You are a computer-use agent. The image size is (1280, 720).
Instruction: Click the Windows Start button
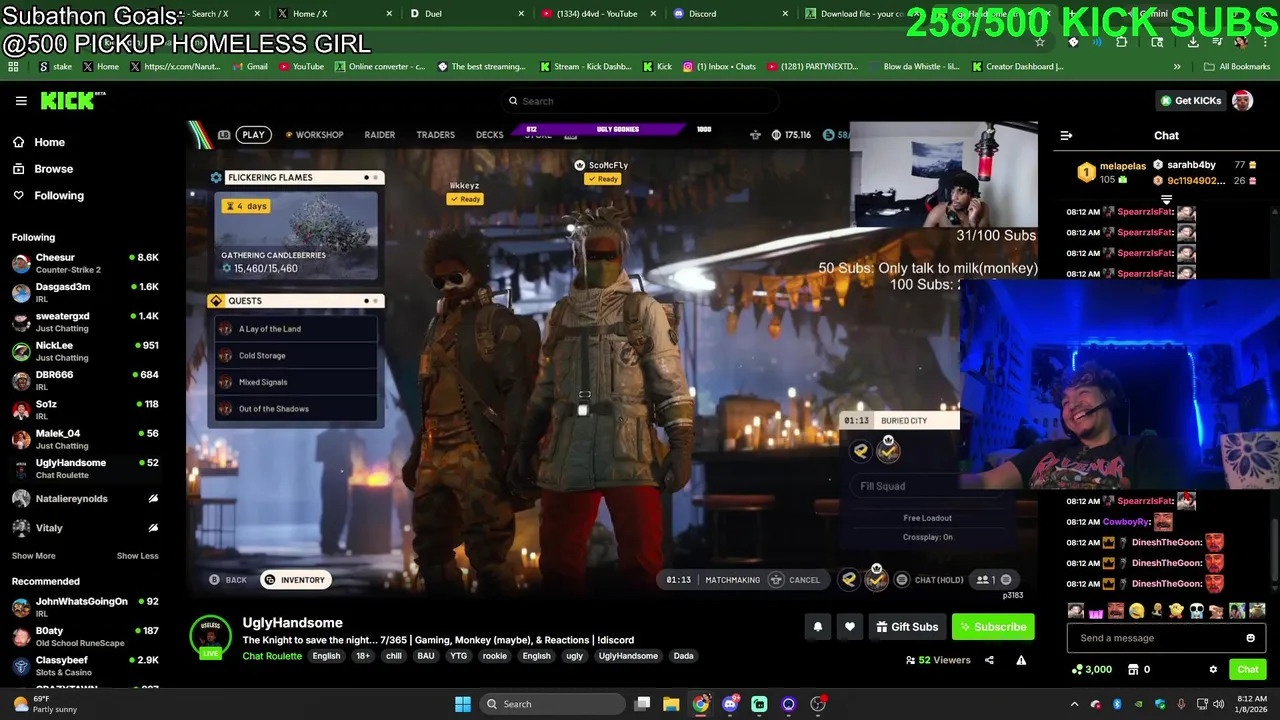click(463, 704)
